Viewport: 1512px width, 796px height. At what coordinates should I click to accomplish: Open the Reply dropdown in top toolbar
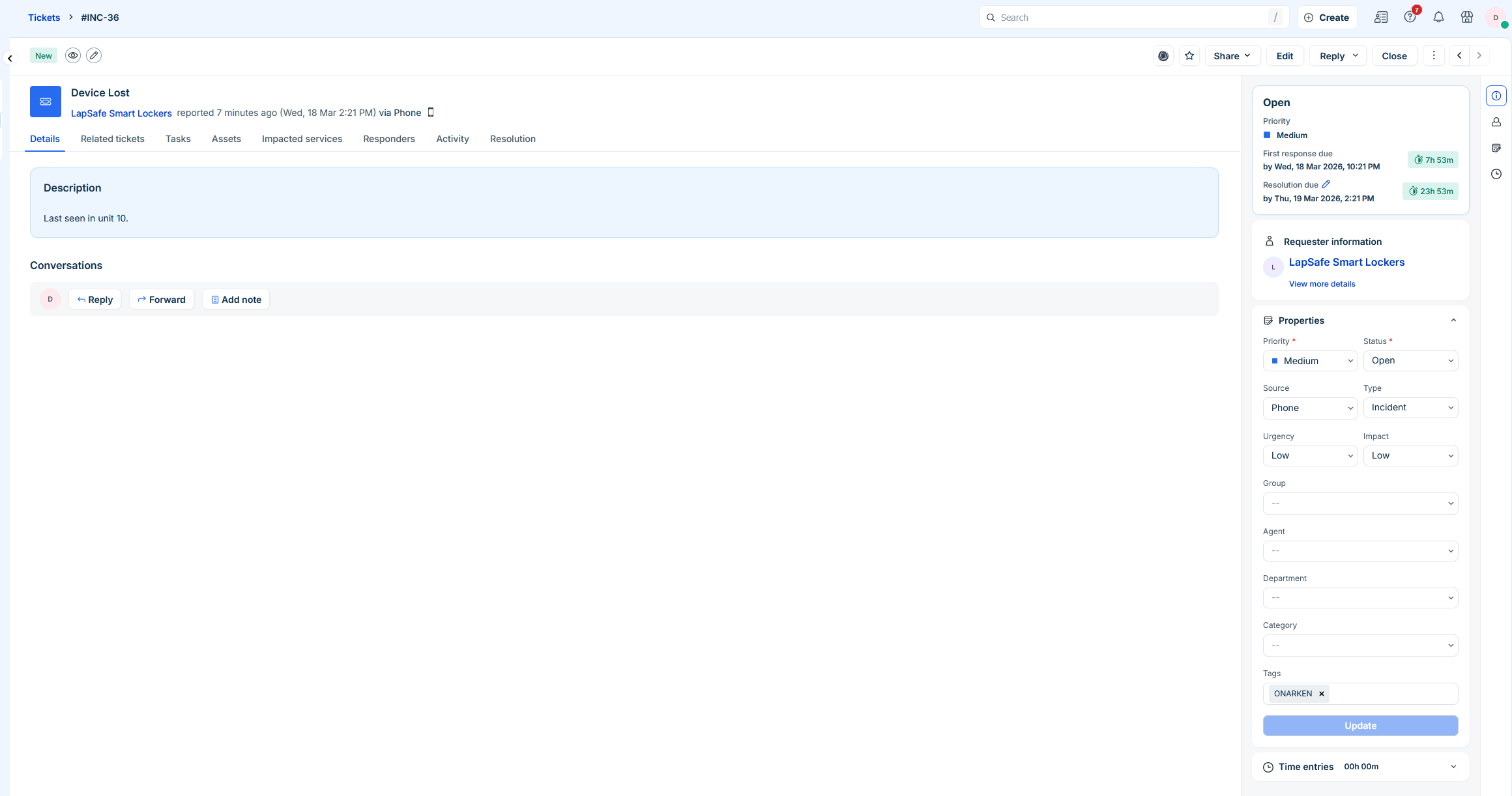1338,56
